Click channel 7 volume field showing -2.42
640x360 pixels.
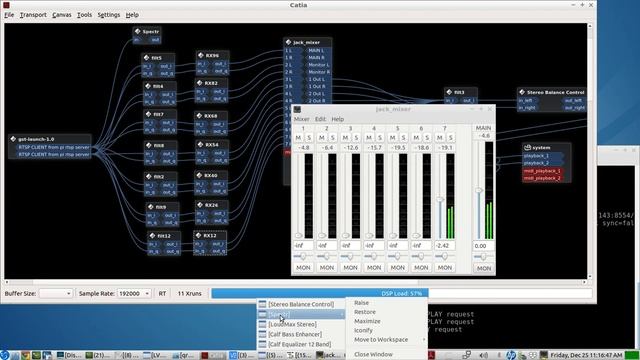click(x=445, y=246)
